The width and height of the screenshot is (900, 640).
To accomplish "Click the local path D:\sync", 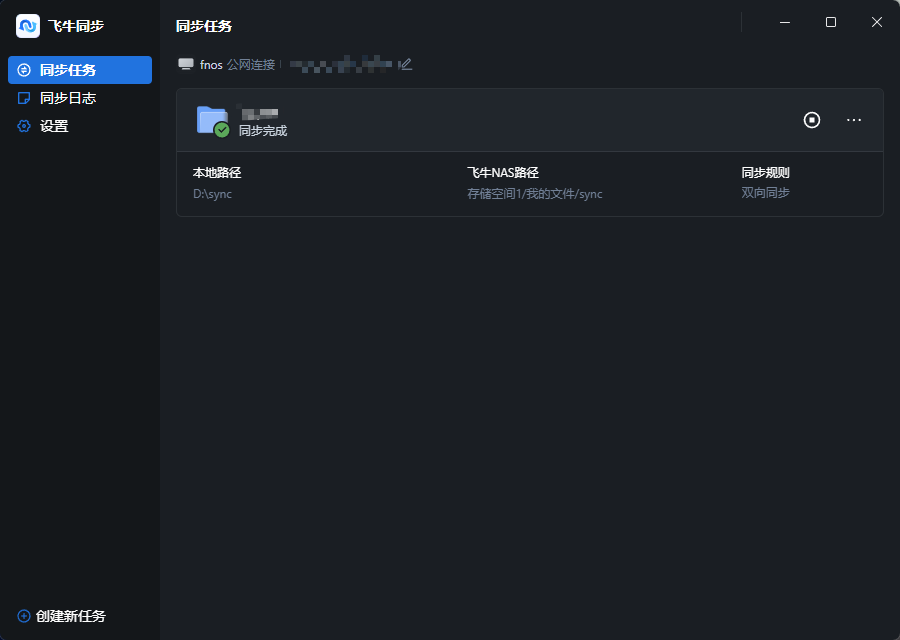I will (212, 194).
